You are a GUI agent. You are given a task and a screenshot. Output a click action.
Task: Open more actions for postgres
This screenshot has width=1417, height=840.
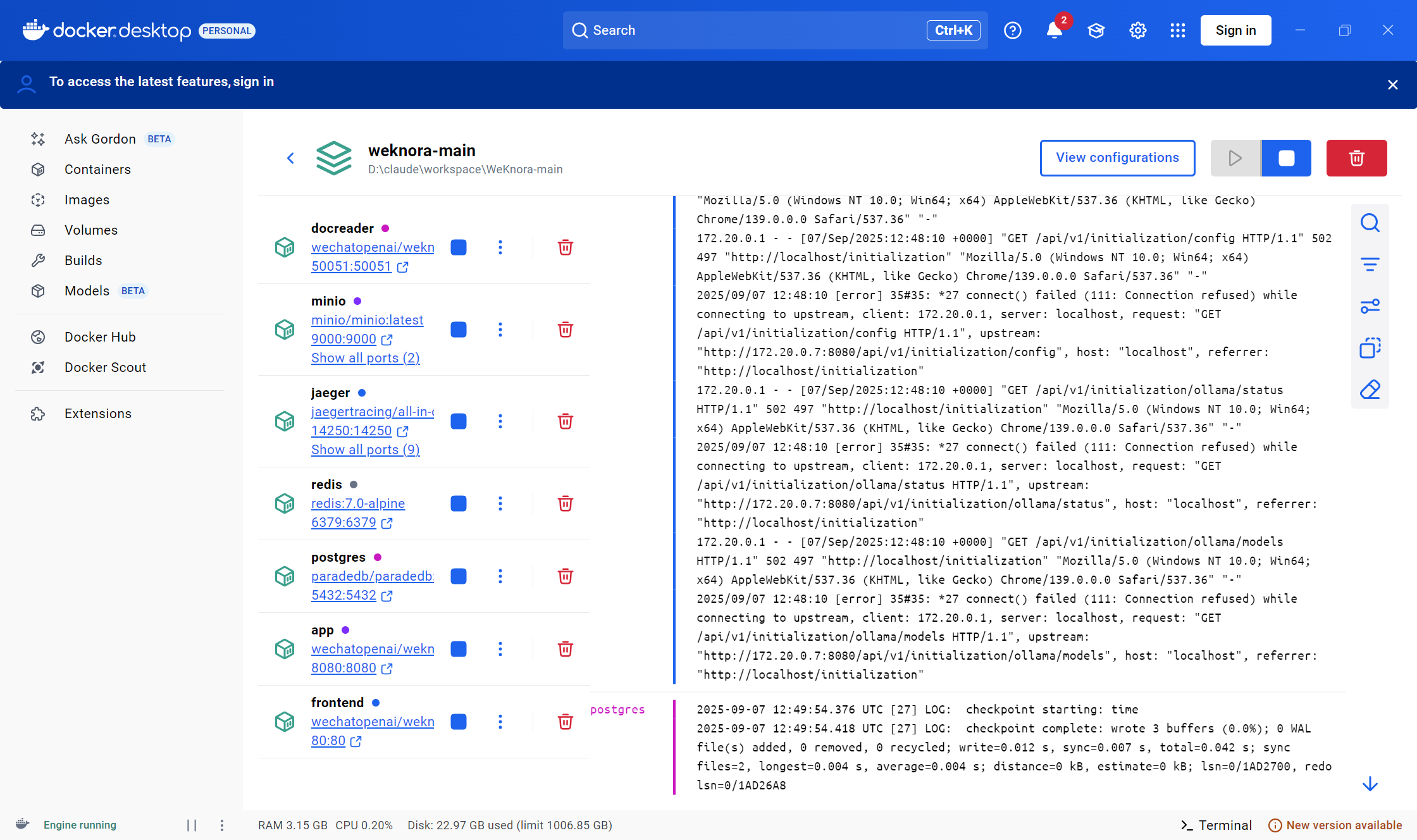(x=500, y=576)
